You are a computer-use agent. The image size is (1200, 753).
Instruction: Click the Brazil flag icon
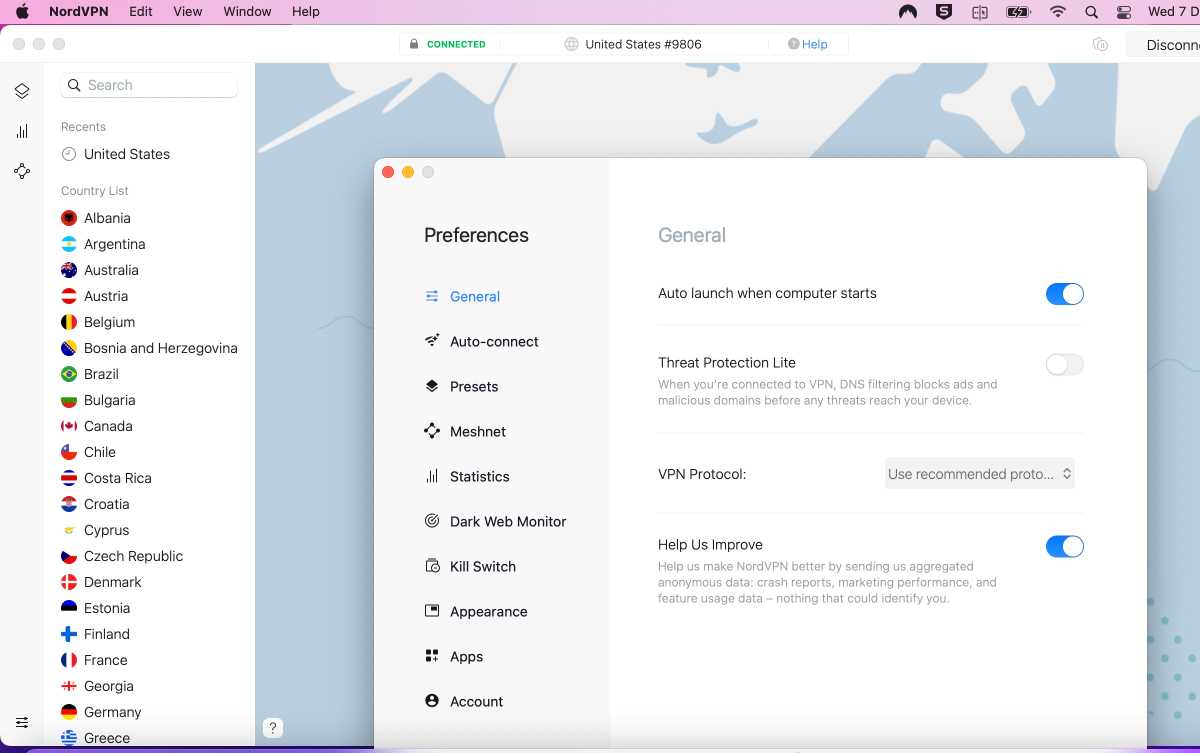[69, 374]
